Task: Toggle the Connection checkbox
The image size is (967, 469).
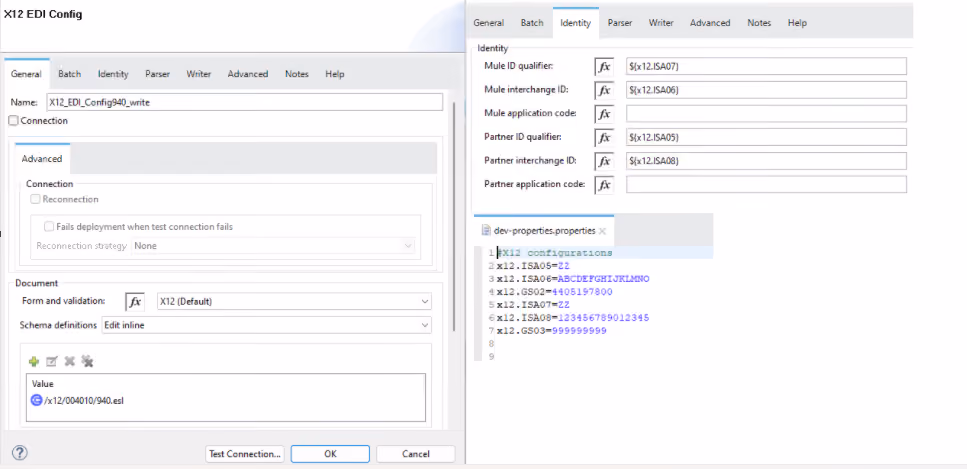Action: click(x=14, y=121)
